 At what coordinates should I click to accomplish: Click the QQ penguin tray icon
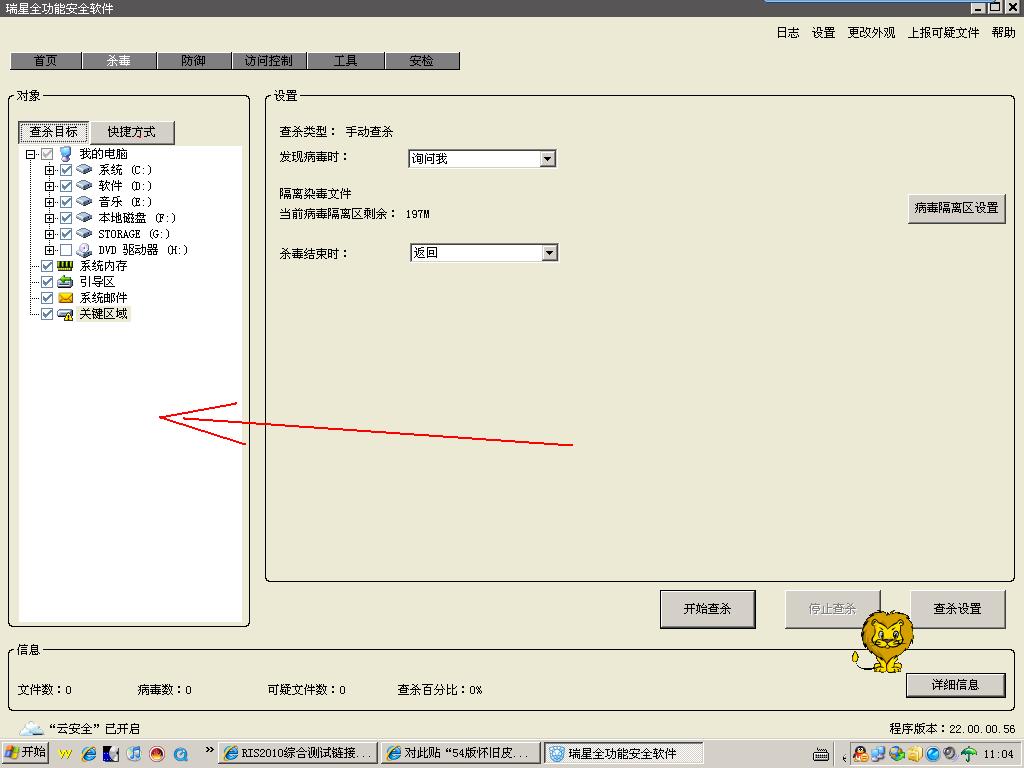861,754
